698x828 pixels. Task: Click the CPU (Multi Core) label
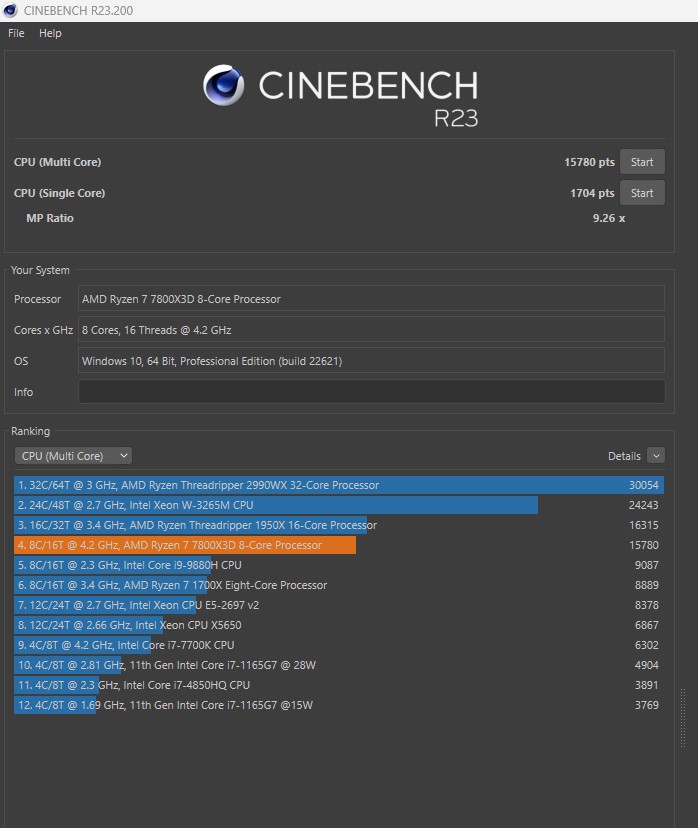(58, 162)
